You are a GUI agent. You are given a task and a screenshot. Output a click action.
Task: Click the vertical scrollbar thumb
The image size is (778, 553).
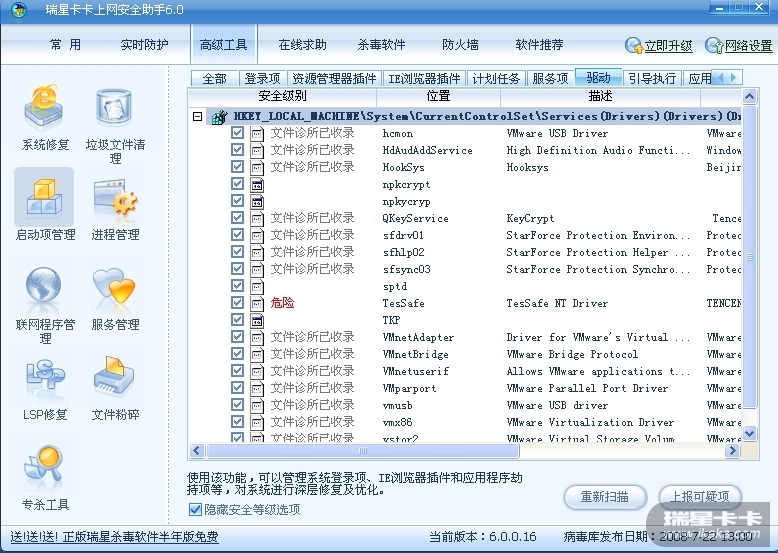[x=749, y=256]
